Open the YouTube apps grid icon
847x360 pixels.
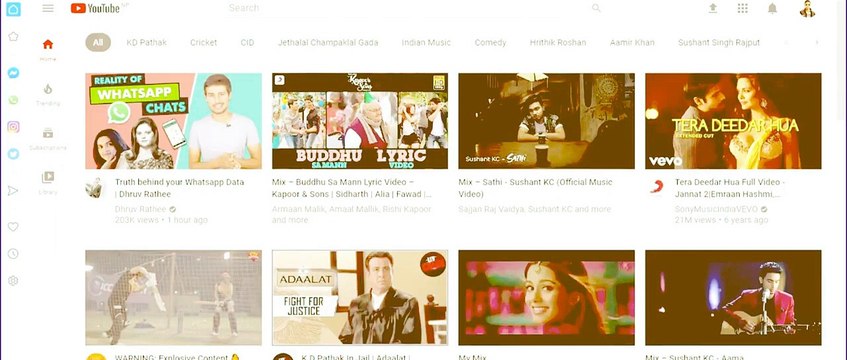(x=743, y=8)
